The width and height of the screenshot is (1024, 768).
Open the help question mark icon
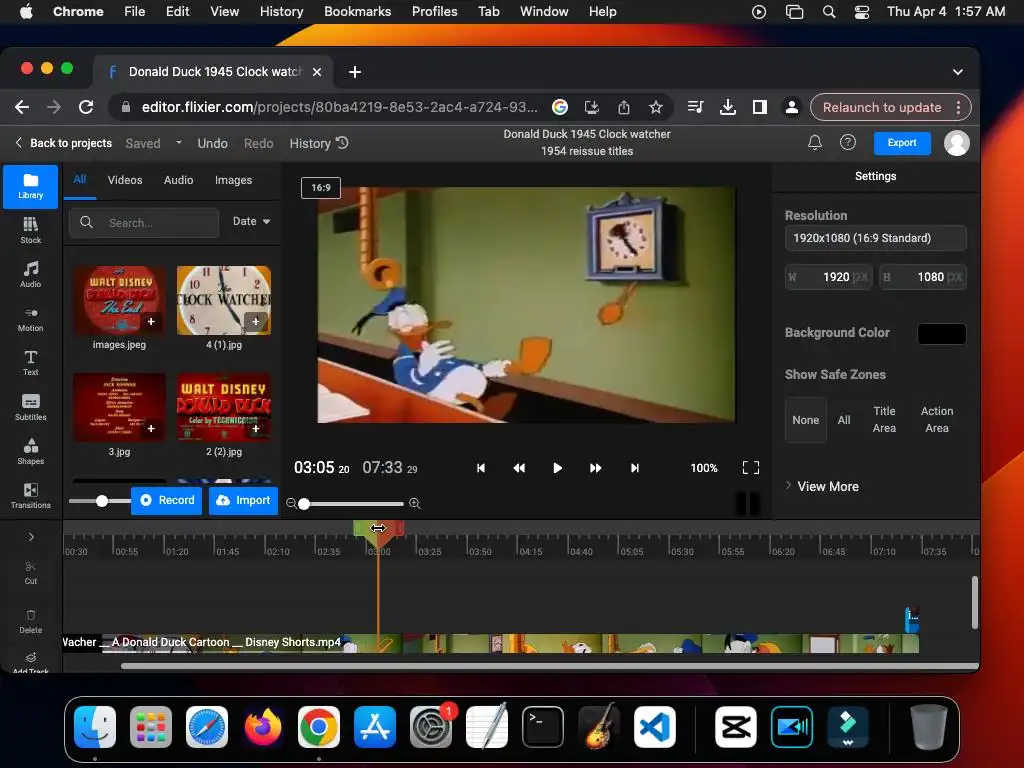tap(848, 142)
